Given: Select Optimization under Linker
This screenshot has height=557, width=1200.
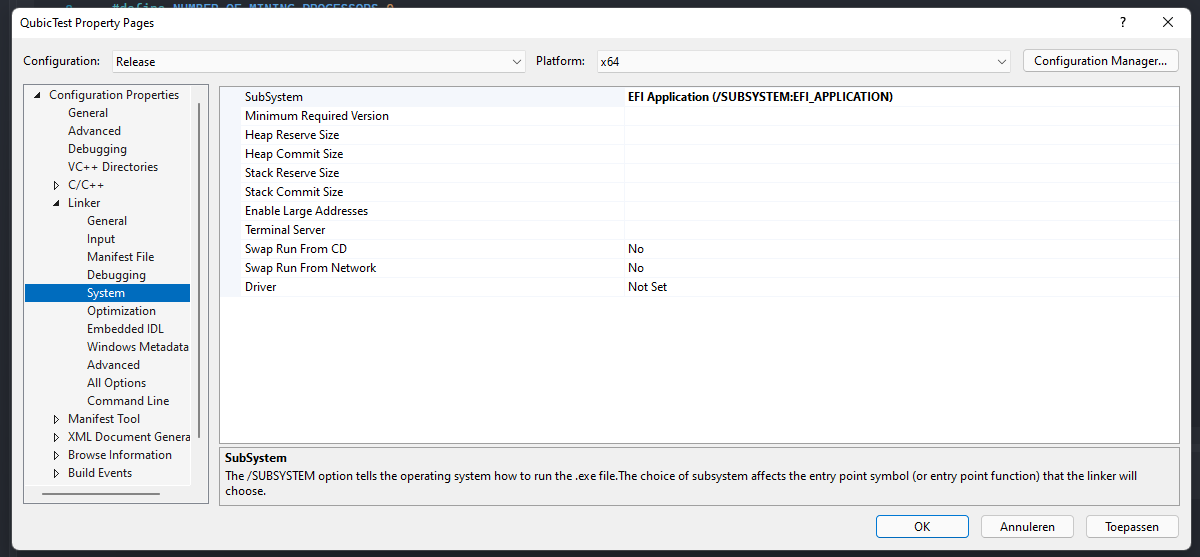Looking at the screenshot, I should [x=121, y=311].
